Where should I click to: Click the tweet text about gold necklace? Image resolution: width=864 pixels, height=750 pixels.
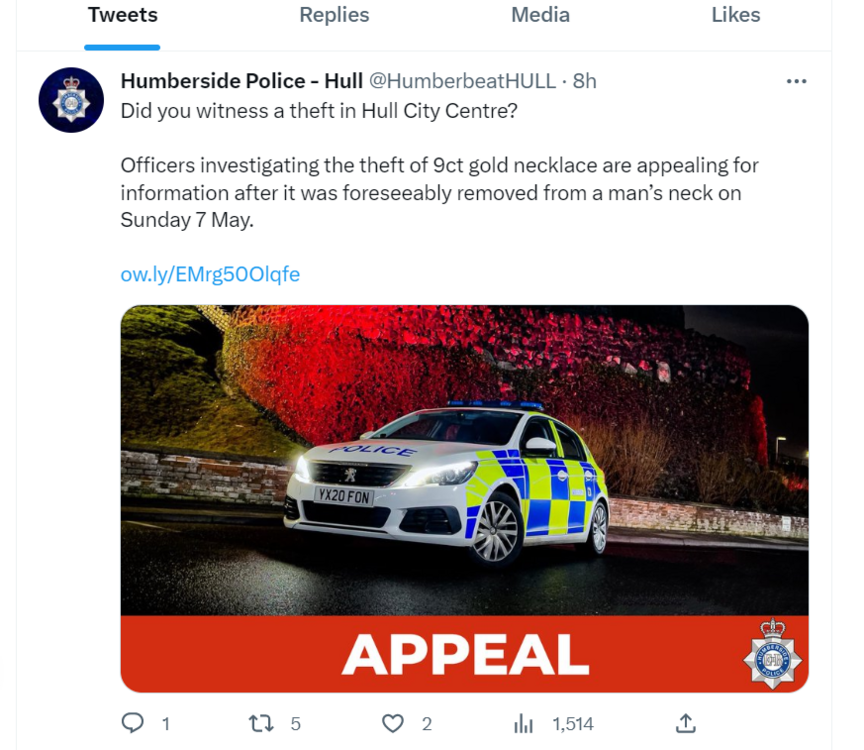coord(439,192)
